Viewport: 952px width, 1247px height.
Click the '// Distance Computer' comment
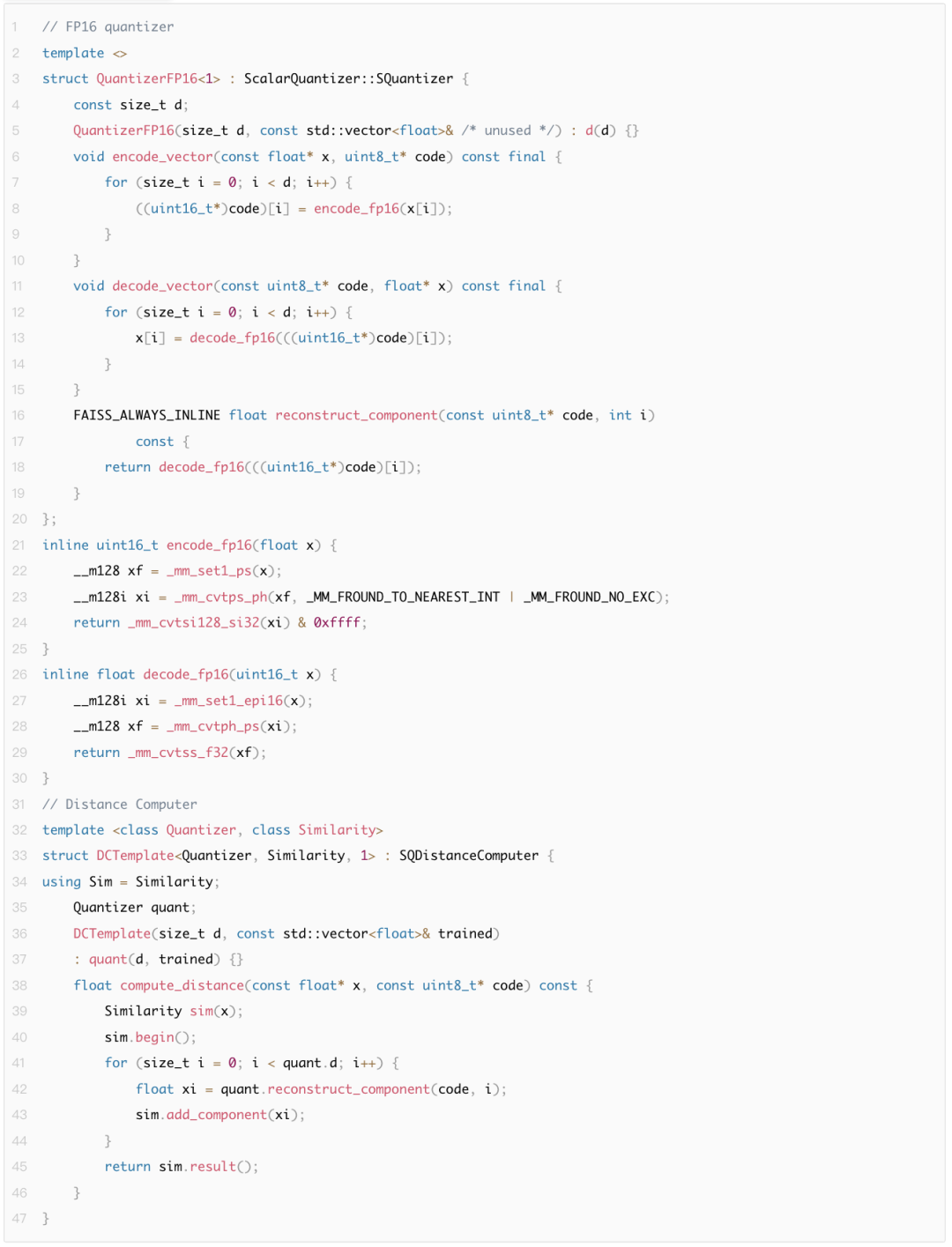(120, 805)
